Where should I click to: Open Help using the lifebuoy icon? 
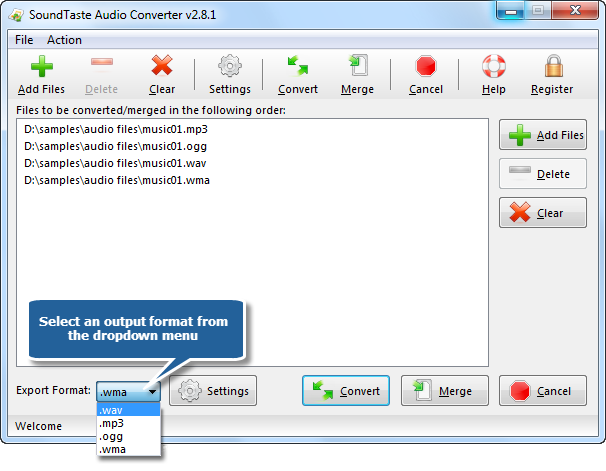click(x=494, y=66)
